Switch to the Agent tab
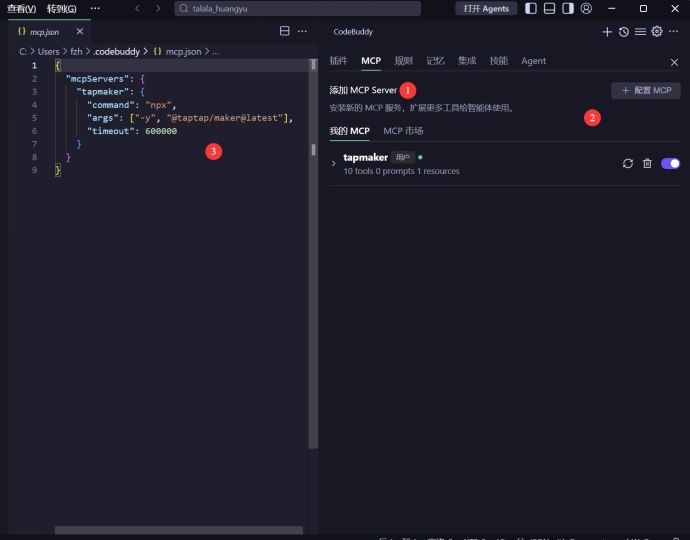The image size is (690, 540). 533,61
